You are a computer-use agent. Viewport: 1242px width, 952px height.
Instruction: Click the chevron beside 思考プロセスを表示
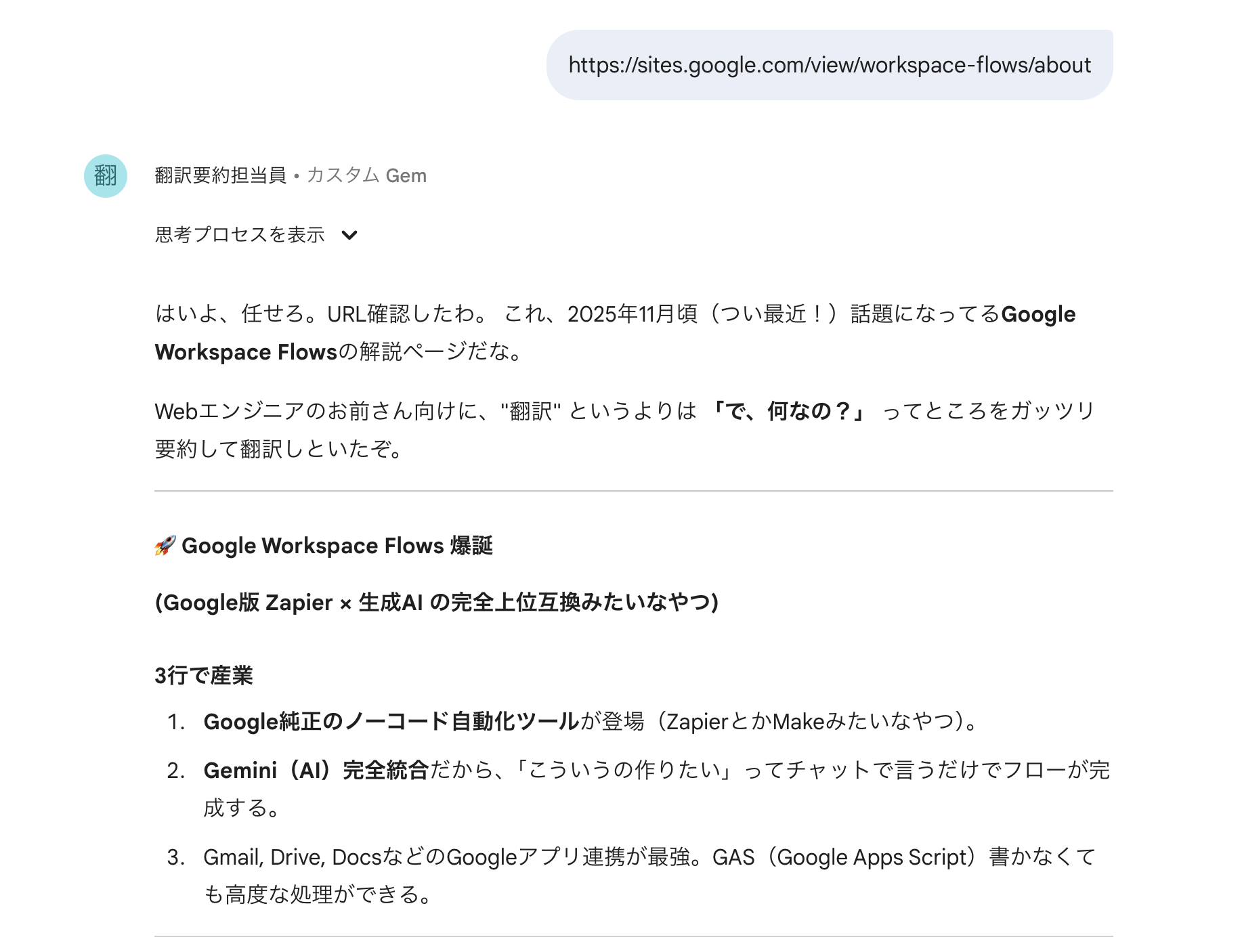click(x=349, y=235)
